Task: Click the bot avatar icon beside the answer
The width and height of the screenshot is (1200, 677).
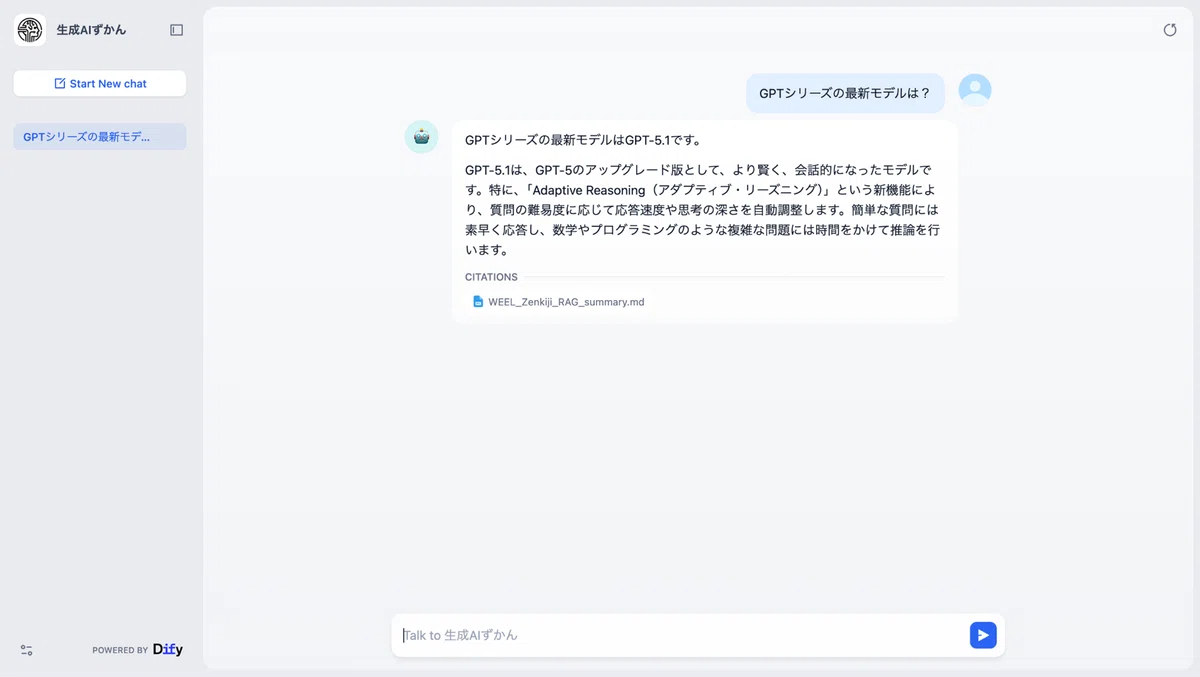Action: point(421,137)
